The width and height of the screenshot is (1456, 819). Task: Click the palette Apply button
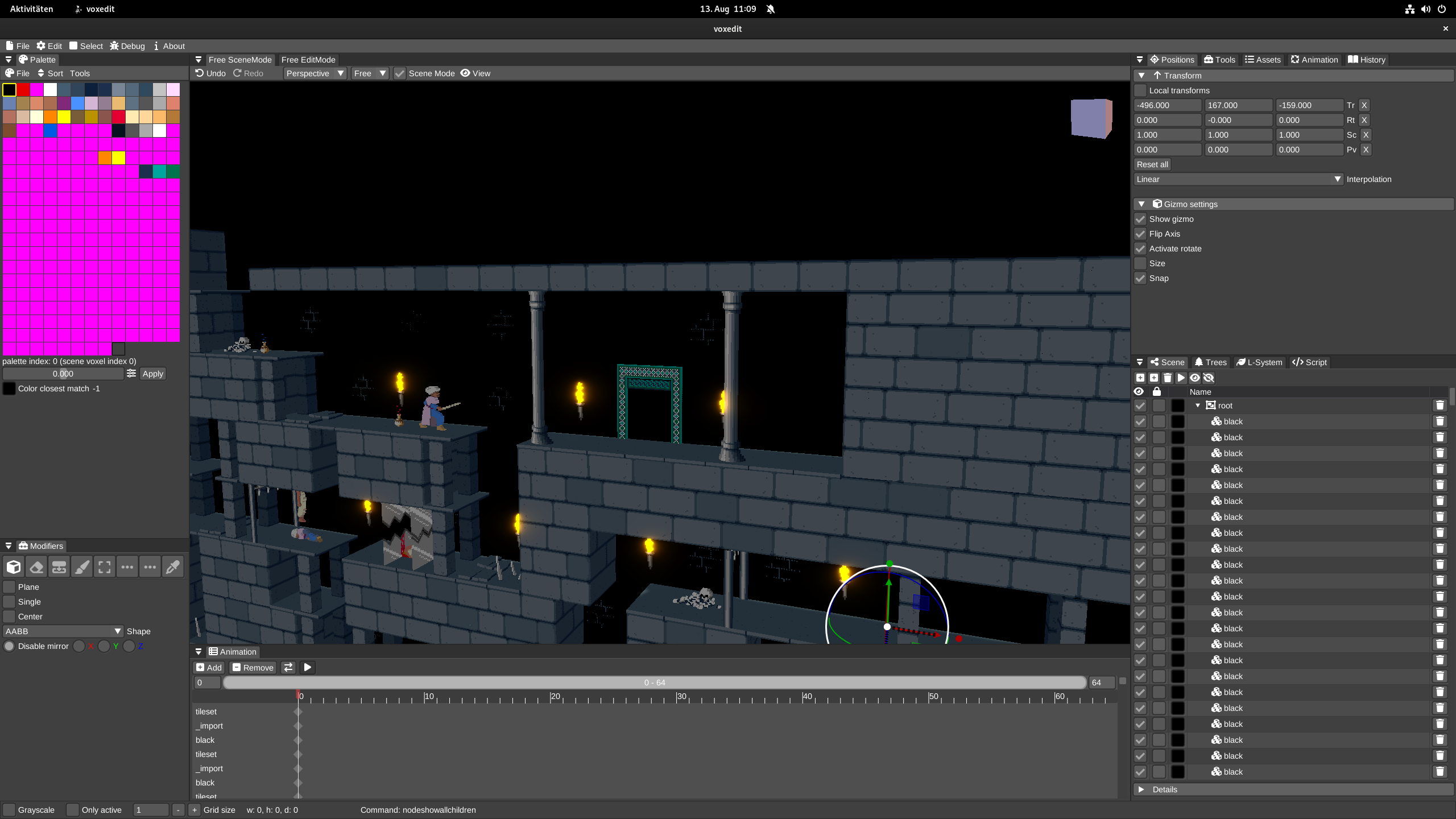tap(152, 374)
